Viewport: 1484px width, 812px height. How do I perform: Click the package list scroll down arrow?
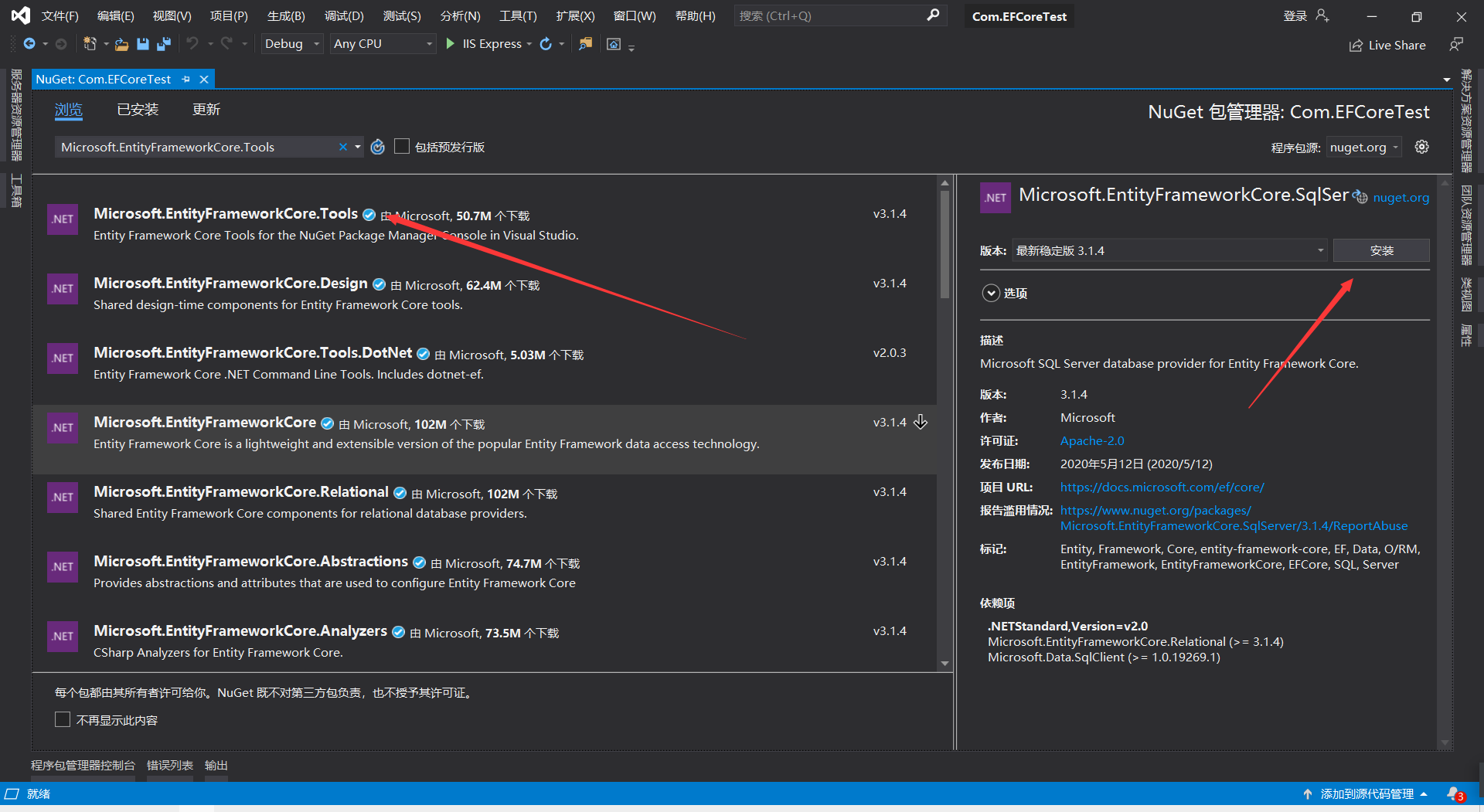(x=945, y=664)
